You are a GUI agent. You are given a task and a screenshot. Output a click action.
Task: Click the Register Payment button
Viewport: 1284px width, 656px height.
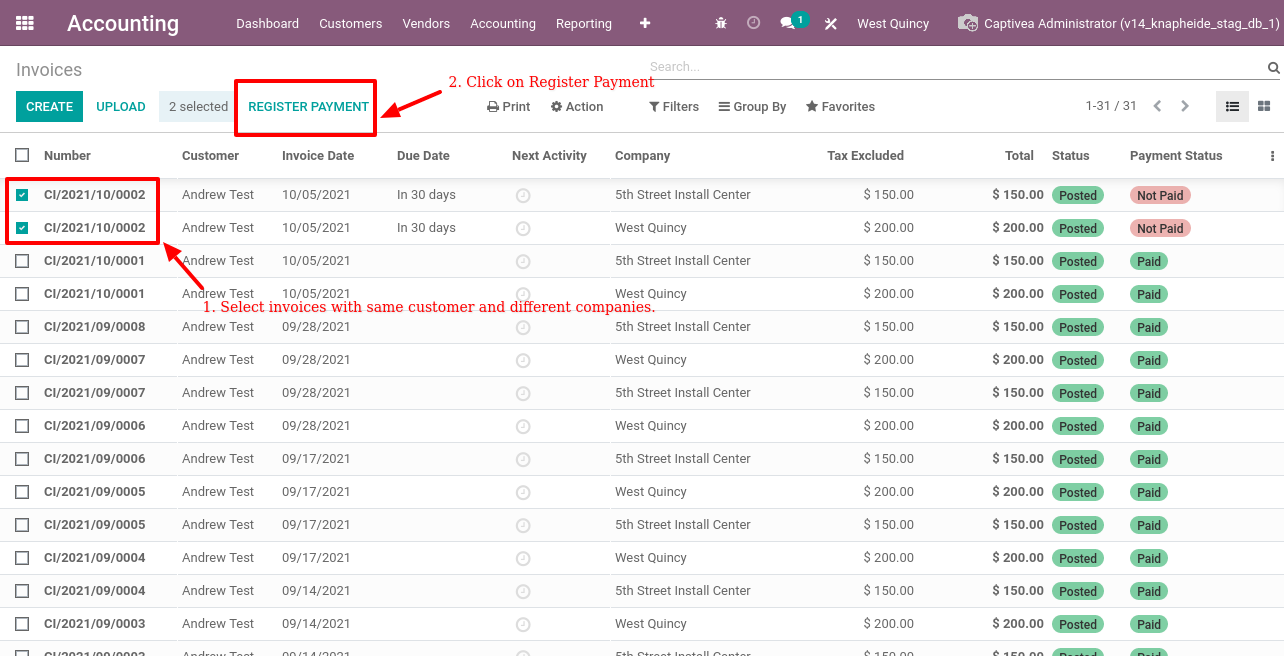pos(308,107)
